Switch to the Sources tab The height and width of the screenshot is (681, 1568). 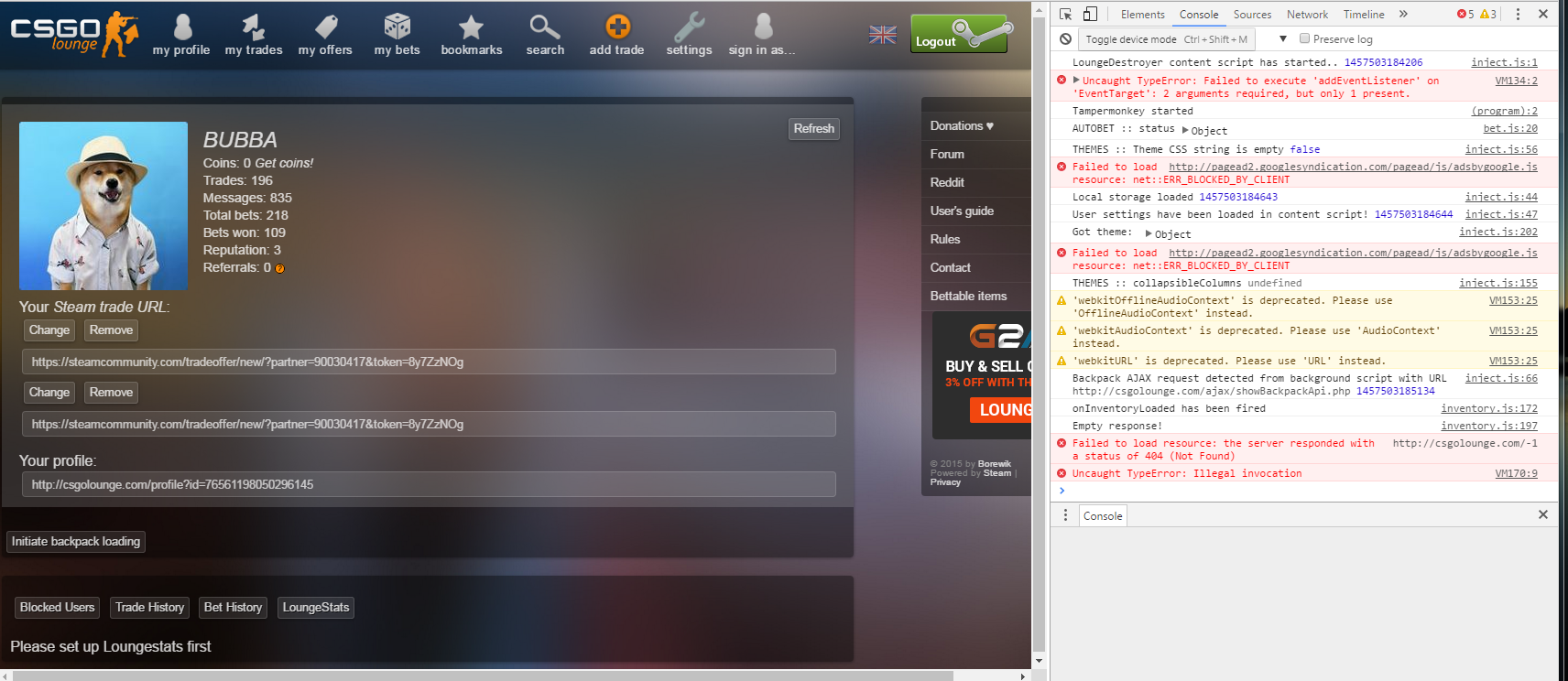1252,14
